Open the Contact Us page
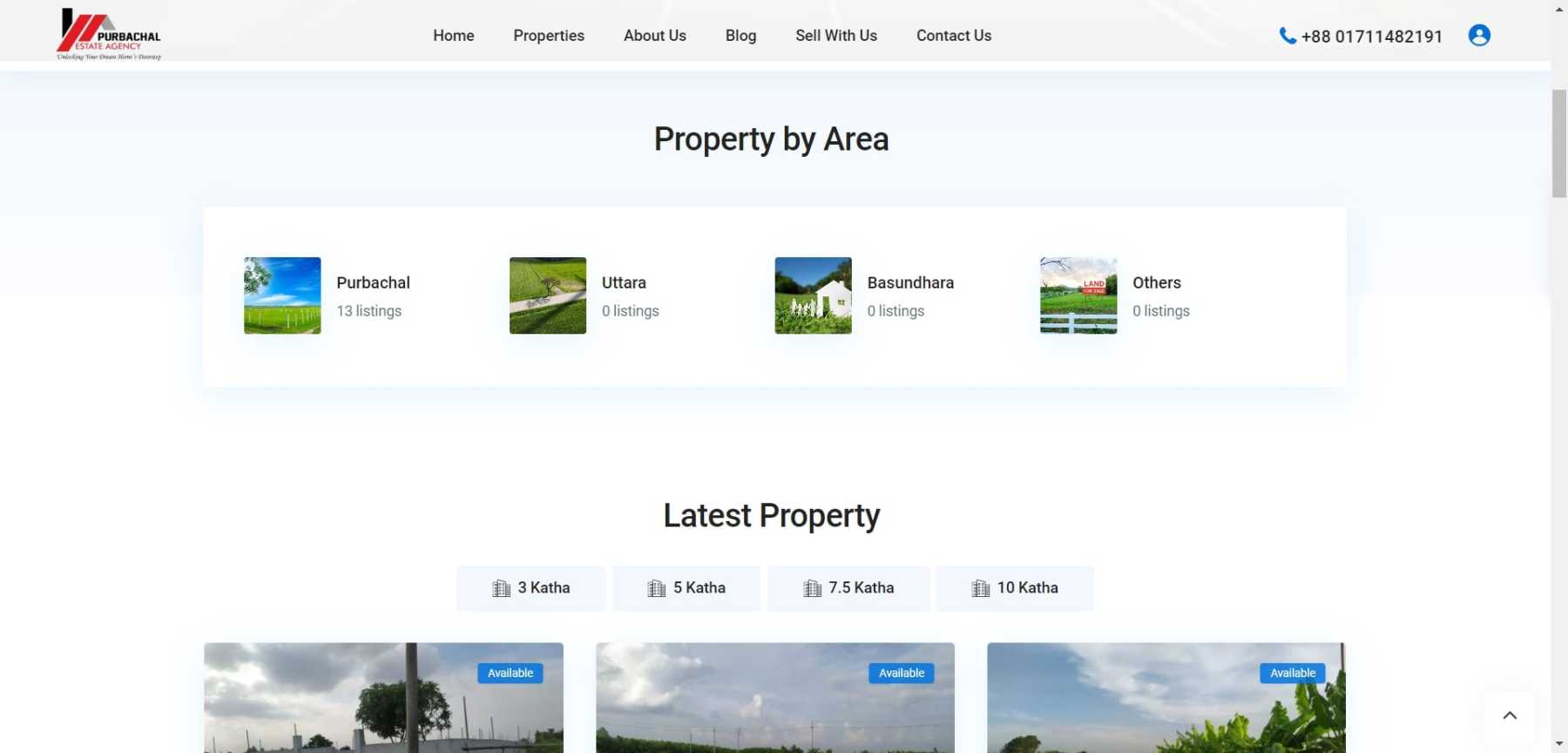Viewport: 1568px width, 753px height. 953,36
